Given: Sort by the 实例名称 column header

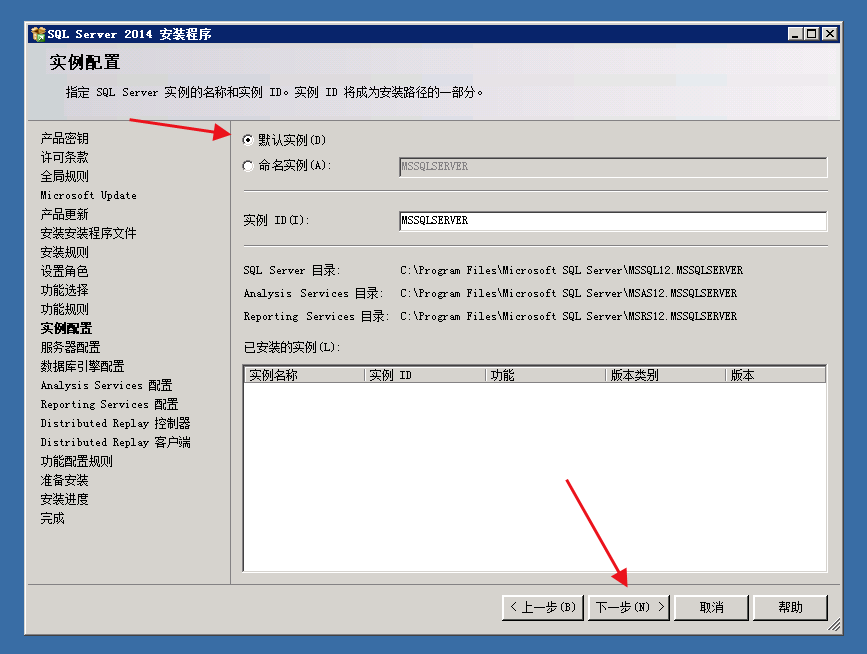Looking at the screenshot, I should (x=304, y=376).
